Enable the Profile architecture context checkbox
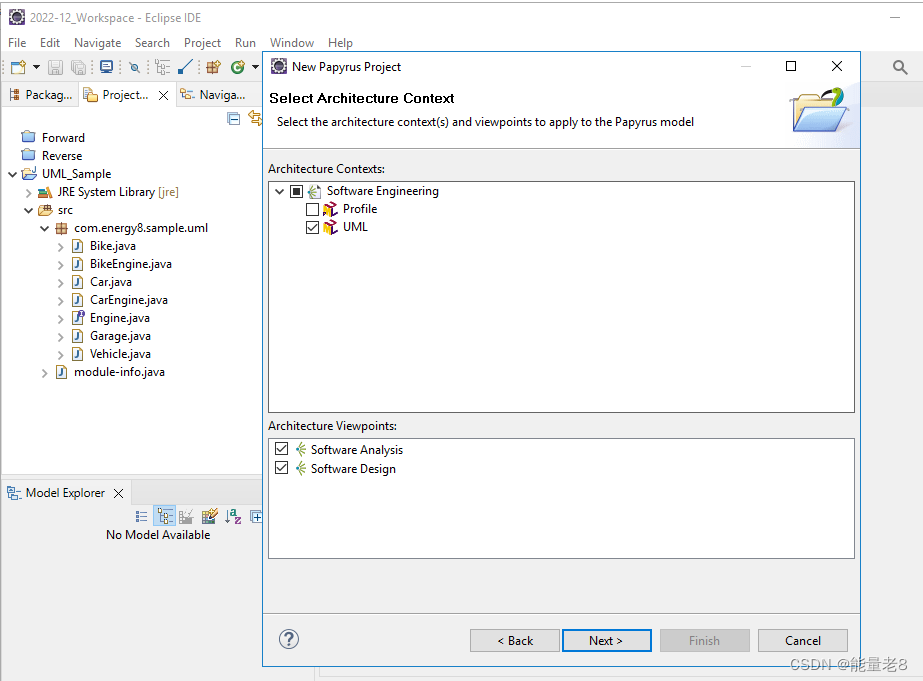This screenshot has height=681, width=923. (313, 210)
